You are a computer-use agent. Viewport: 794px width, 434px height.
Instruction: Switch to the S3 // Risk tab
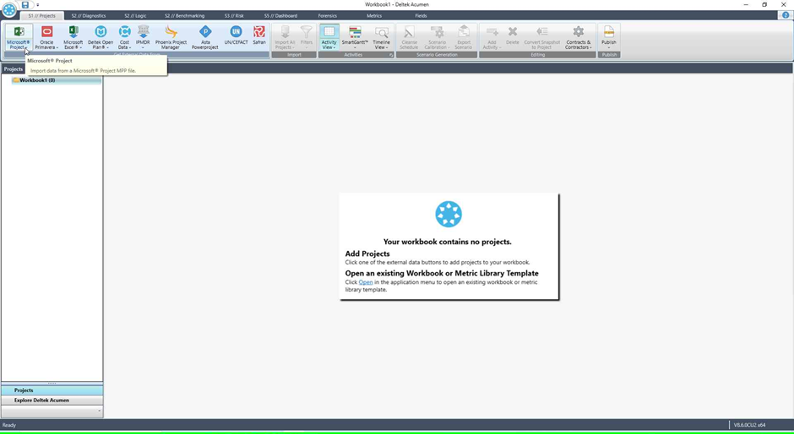click(234, 16)
